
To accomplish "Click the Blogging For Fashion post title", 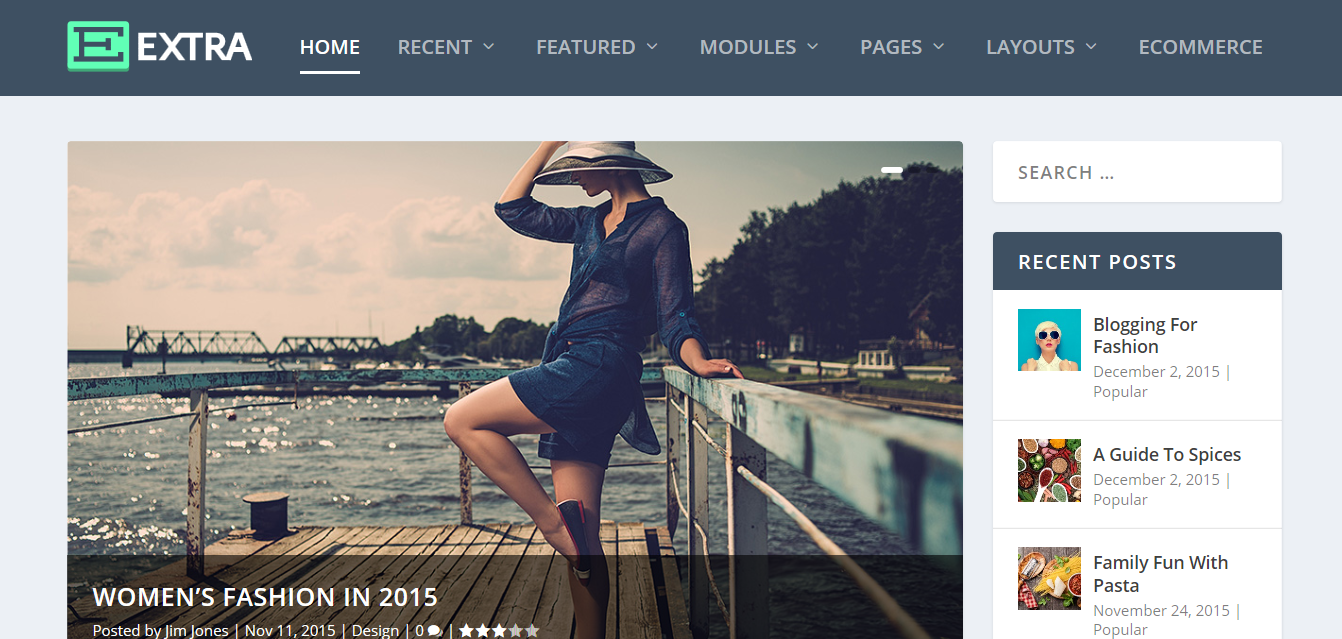I will tap(1144, 336).
